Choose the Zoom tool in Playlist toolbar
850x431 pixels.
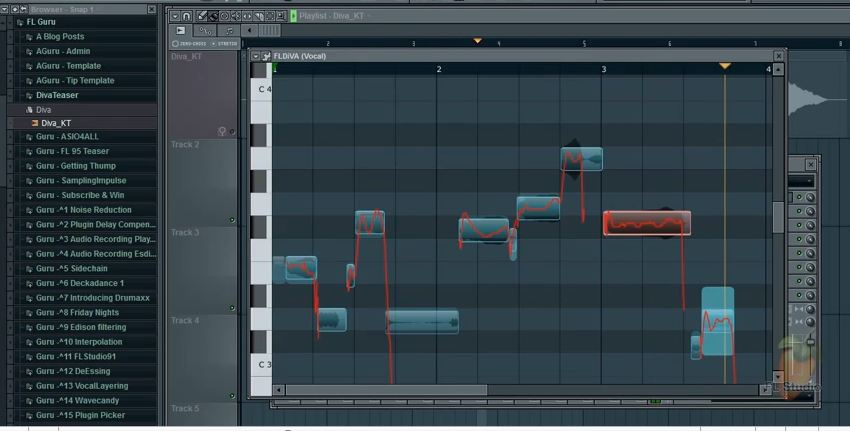point(281,16)
